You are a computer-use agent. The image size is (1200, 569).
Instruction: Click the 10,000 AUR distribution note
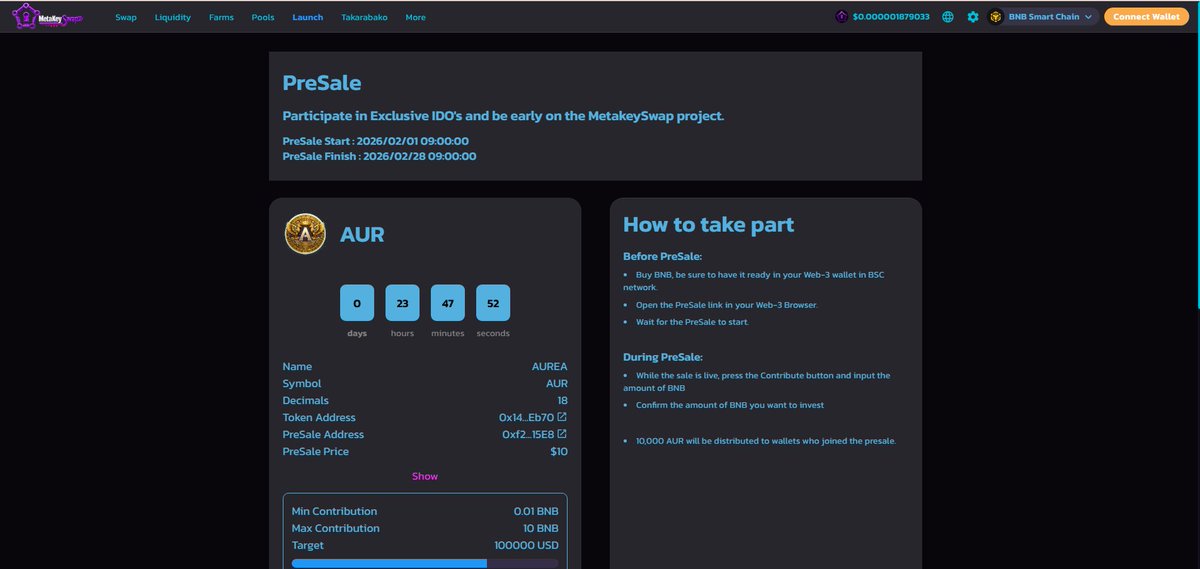click(x=766, y=441)
